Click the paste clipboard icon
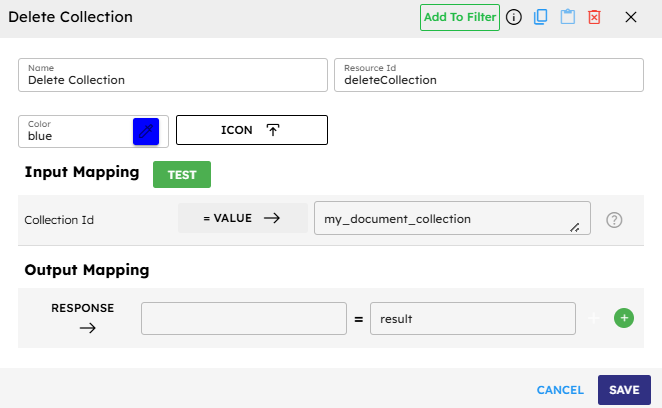 point(568,17)
